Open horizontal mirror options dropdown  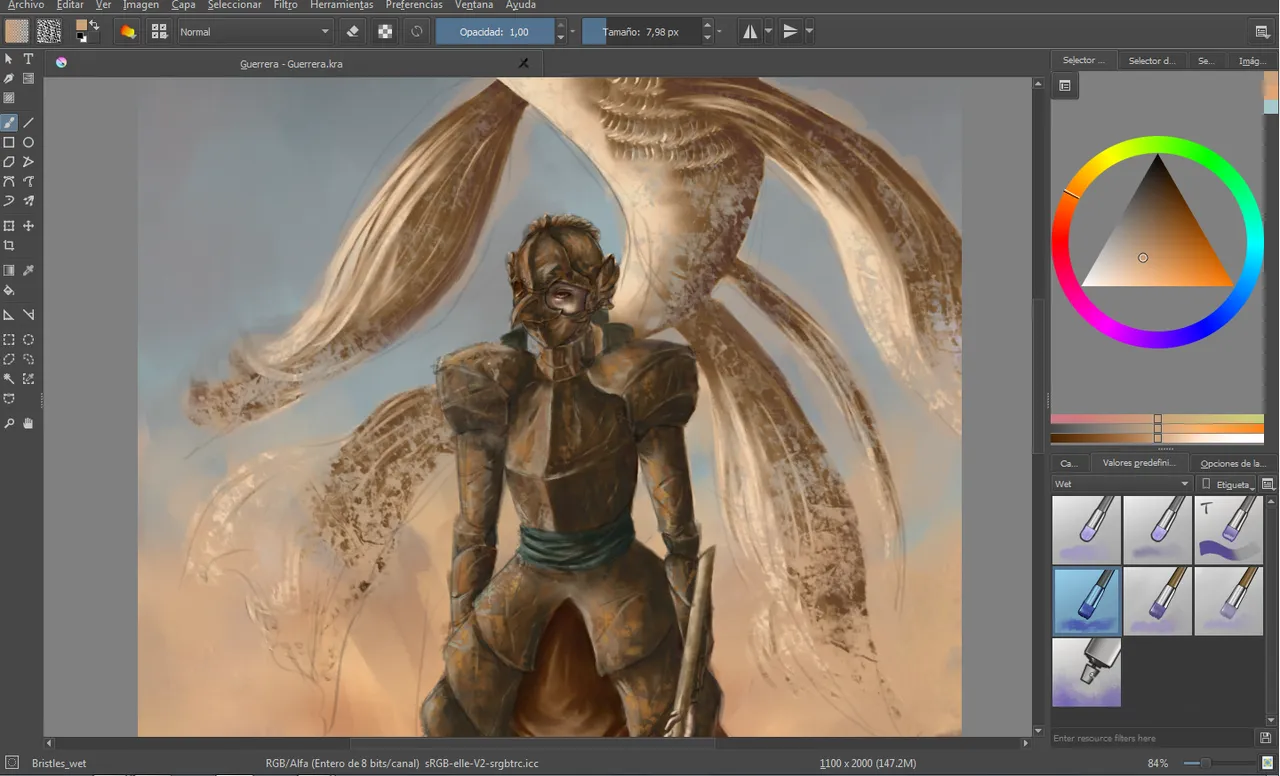point(768,32)
